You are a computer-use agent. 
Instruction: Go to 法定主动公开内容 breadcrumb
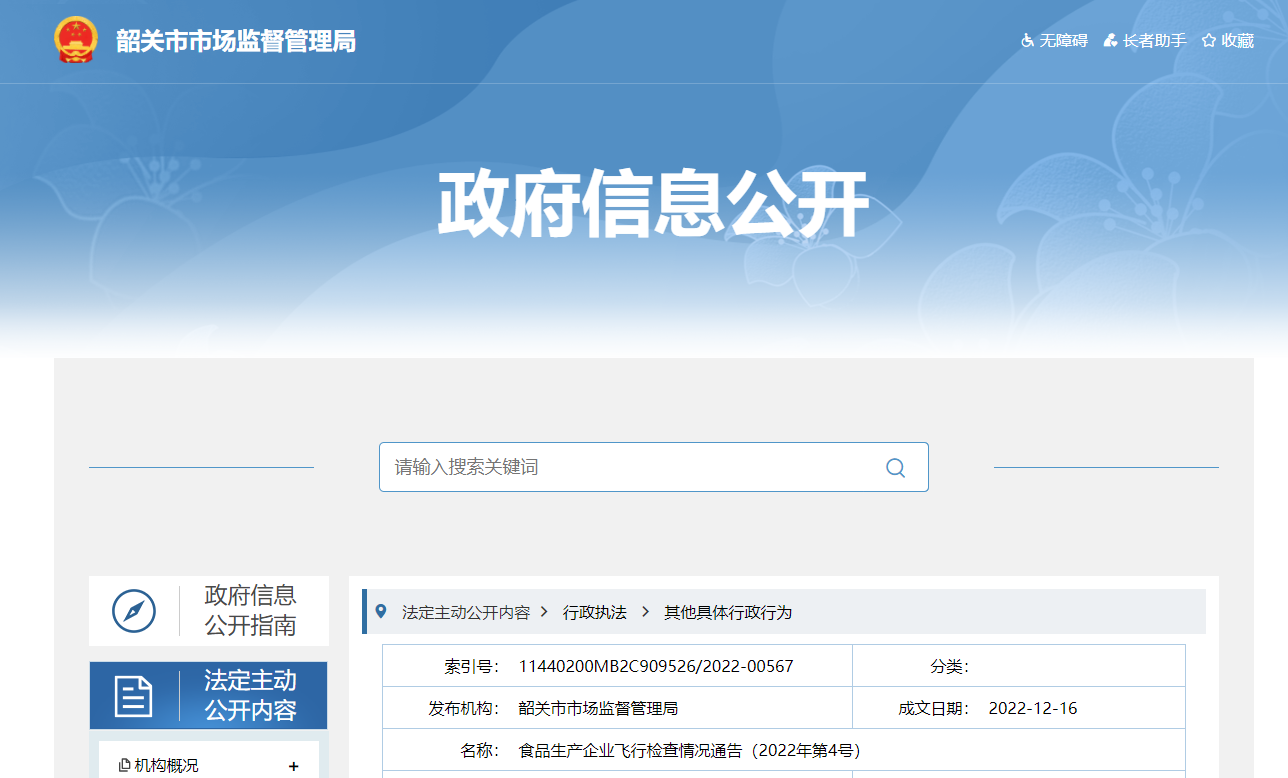pyautogui.click(x=466, y=612)
